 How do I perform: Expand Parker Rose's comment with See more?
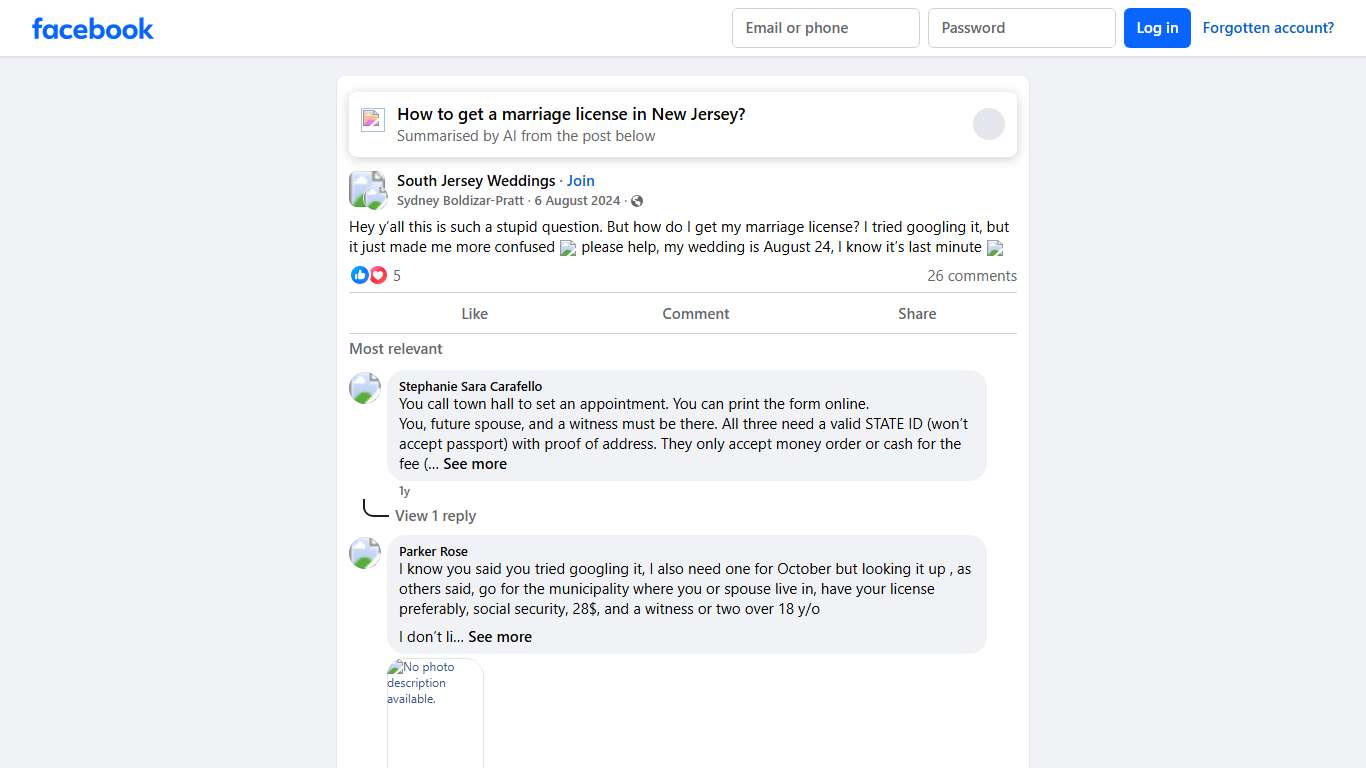click(500, 637)
